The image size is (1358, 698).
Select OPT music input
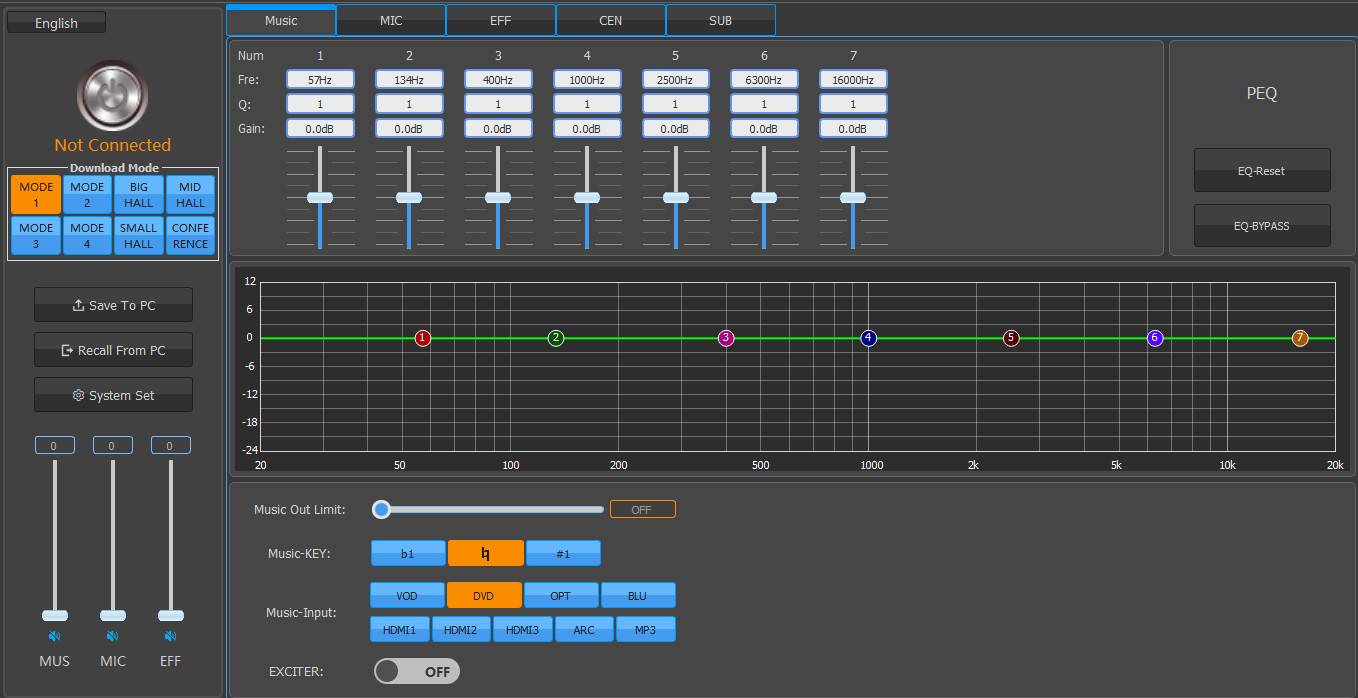(x=561, y=595)
